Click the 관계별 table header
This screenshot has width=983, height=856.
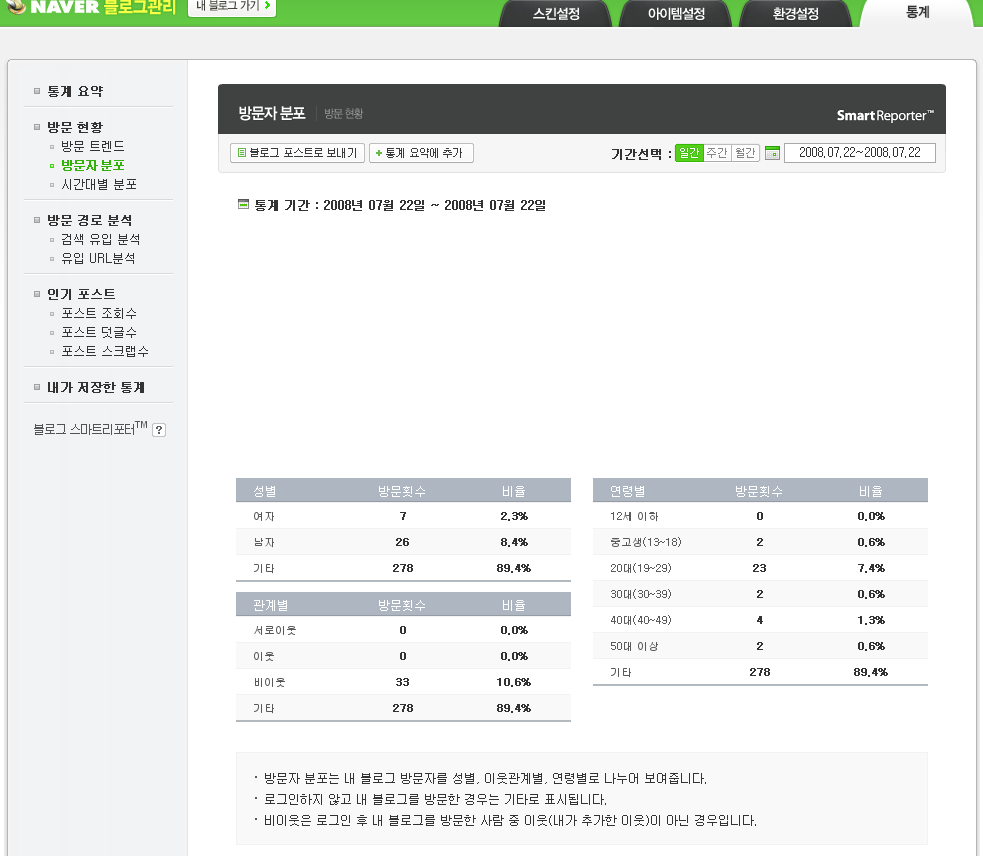coord(270,605)
